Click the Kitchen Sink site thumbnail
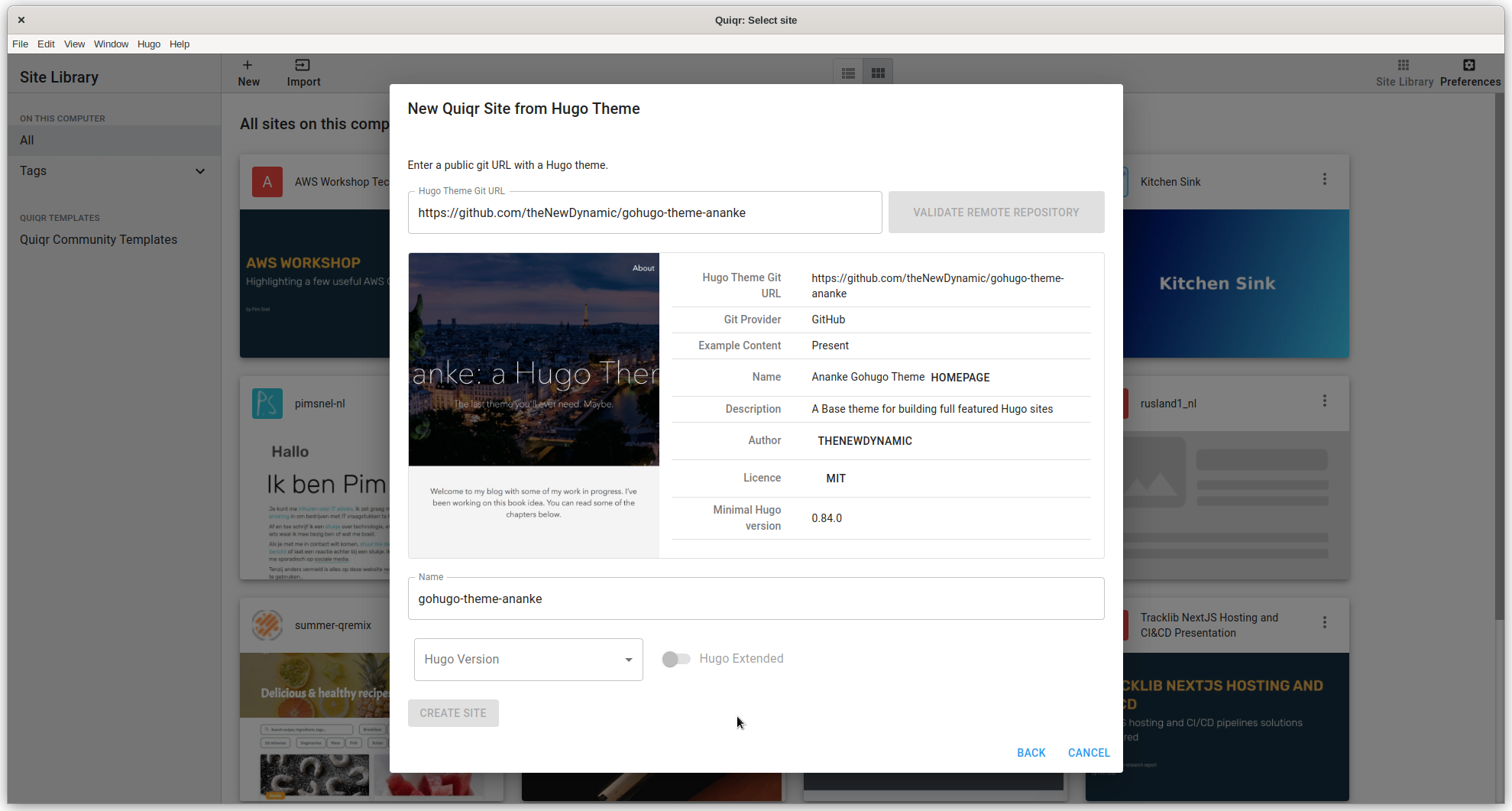This screenshot has height=811, width=1512. 1235,284
